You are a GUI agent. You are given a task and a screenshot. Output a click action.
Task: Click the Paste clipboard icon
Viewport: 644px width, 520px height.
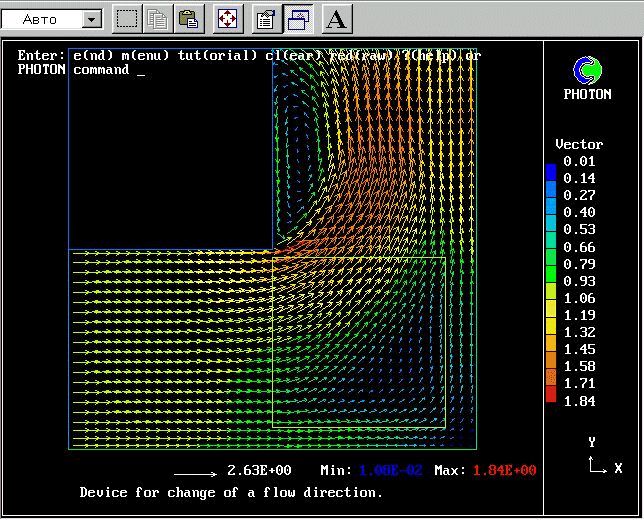[189, 19]
